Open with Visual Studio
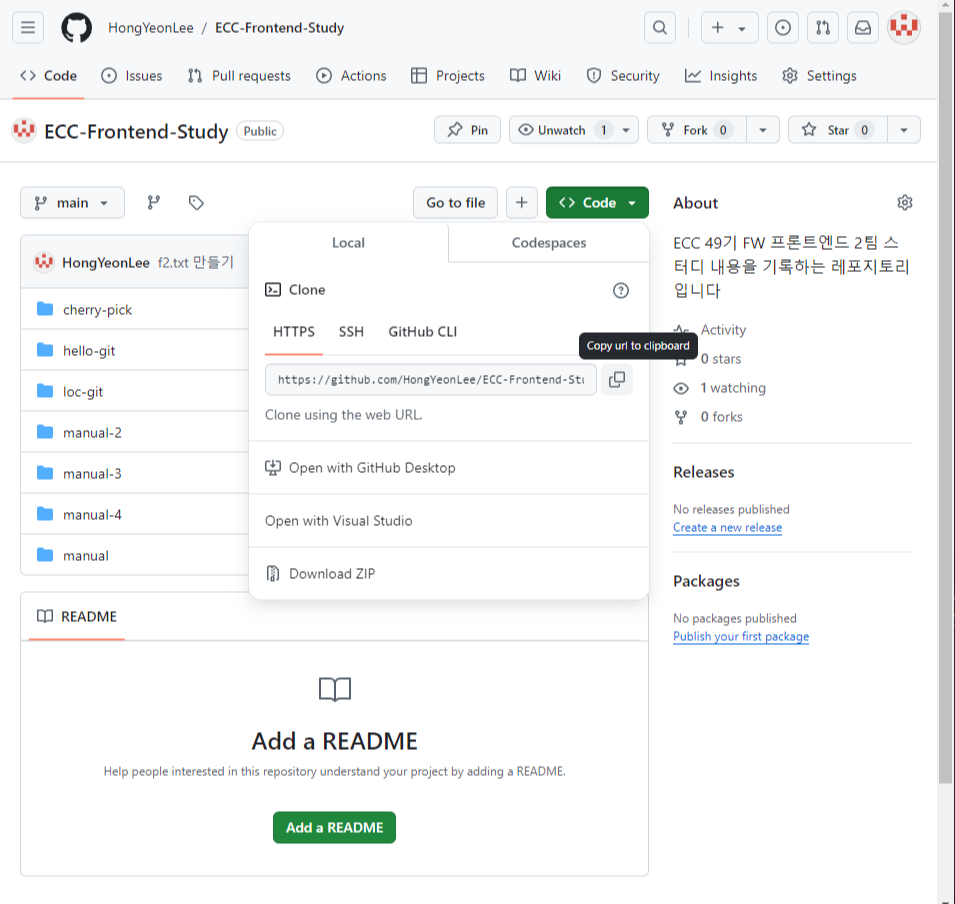The height and width of the screenshot is (904, 955). (x=449, y=521)
